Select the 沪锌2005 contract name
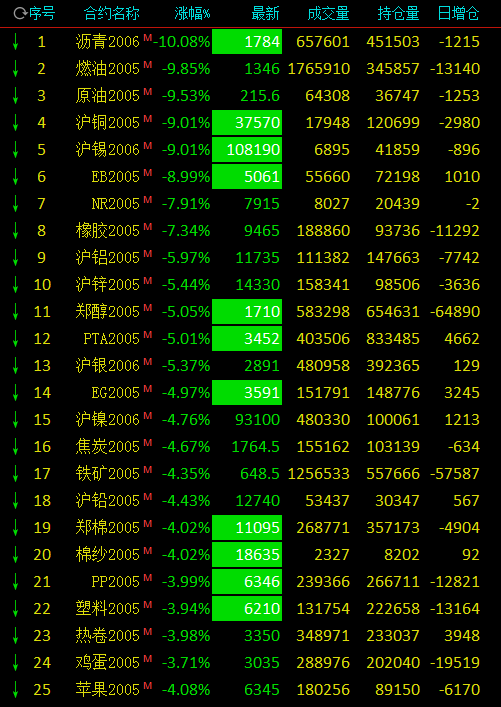Viewport: 501px width, 707px height. (x=108, y=285)
